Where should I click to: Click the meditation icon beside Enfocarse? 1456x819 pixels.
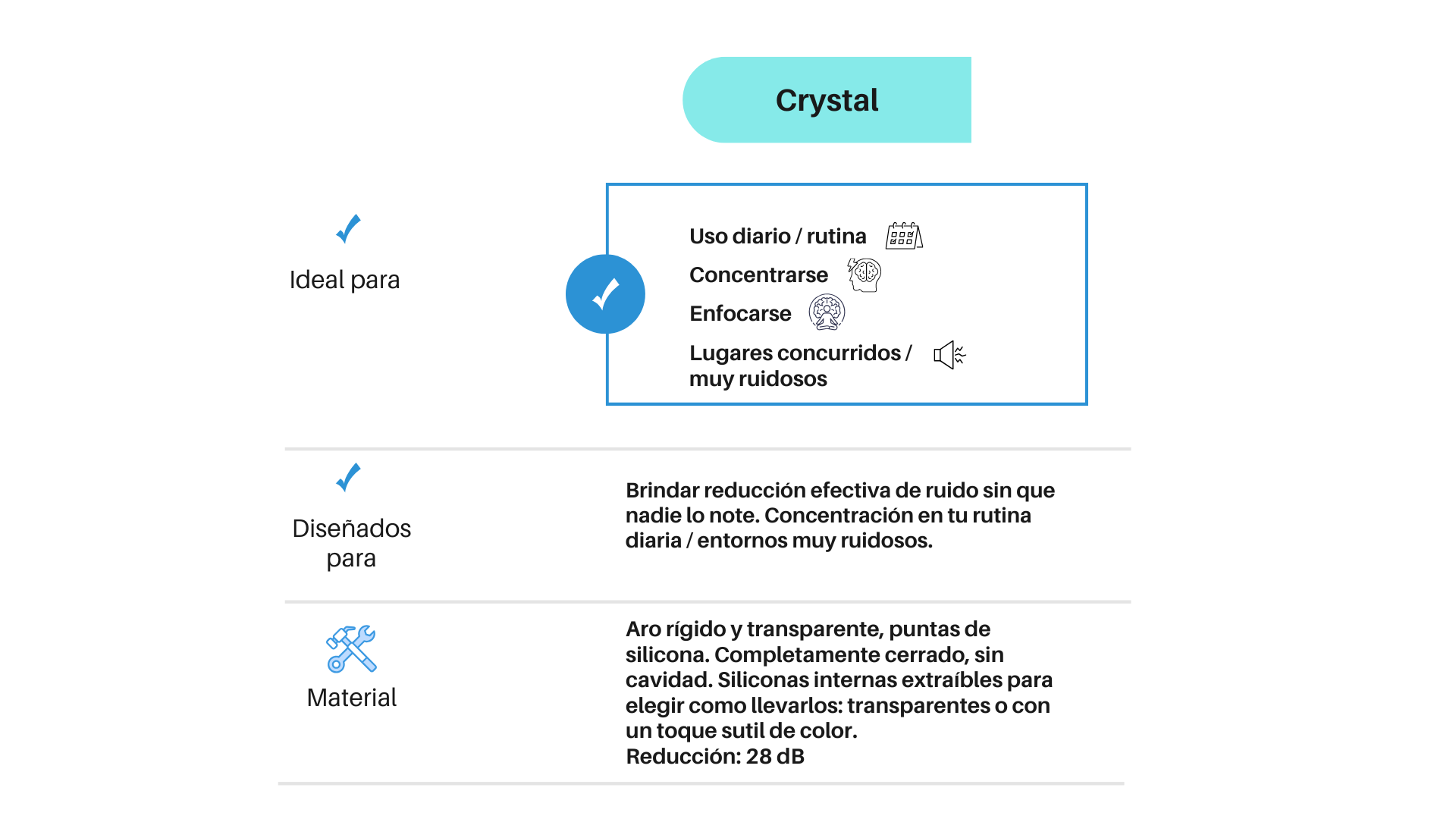coord(827,312)
